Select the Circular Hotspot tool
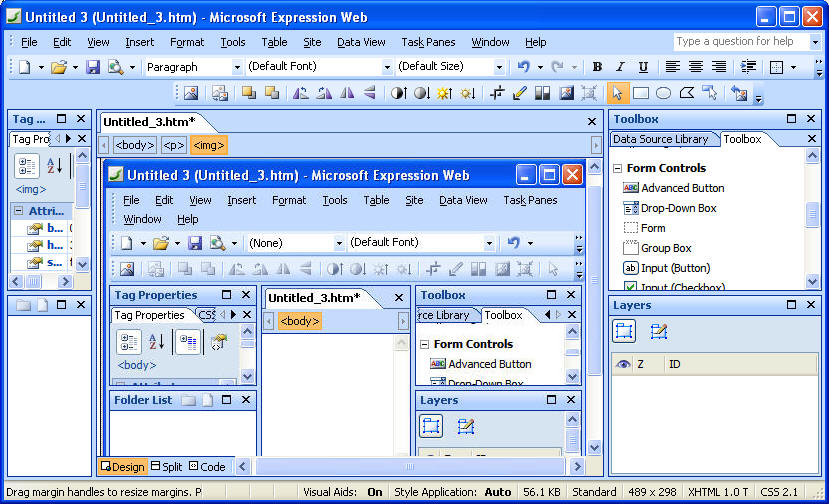829x504 pixels. tap(663, 93)
